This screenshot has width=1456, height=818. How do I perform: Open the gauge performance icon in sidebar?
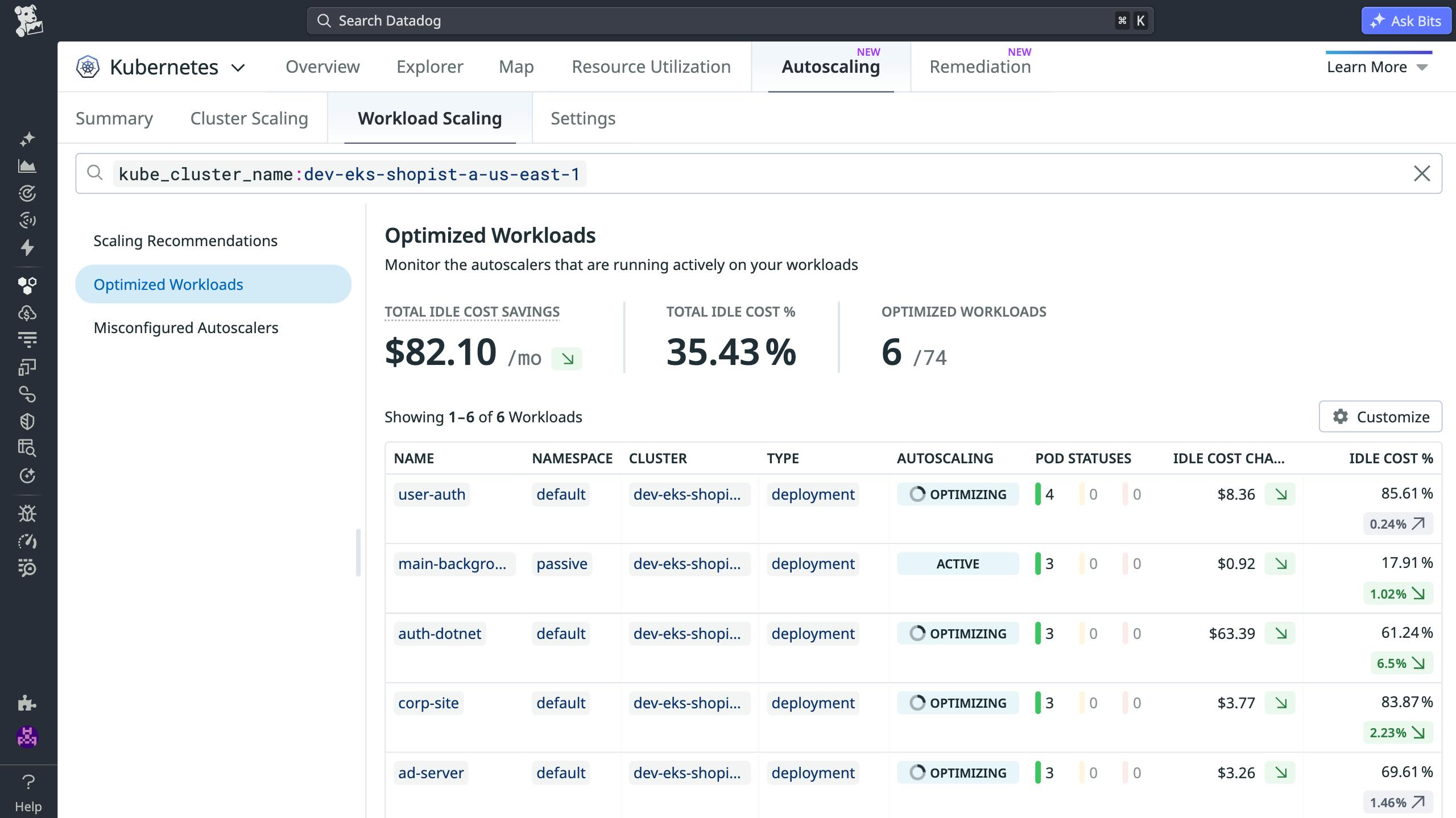(27, 541)
